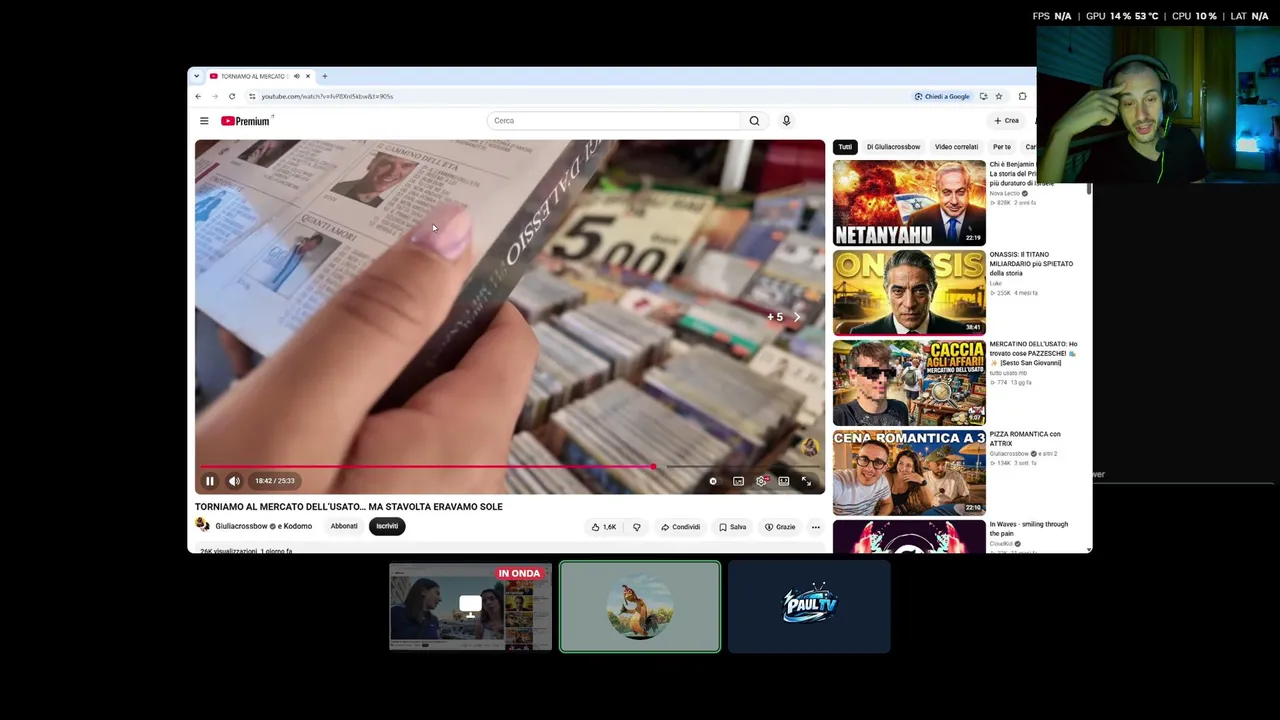The width and height of the screenshot is (1280, 720).
Task: Select the Video correlati filter chip
Action: 956,147
